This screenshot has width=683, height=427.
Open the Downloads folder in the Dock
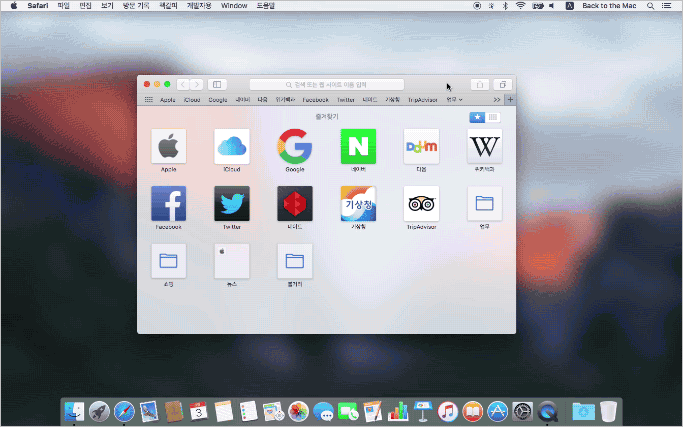[x=583, y=411]
